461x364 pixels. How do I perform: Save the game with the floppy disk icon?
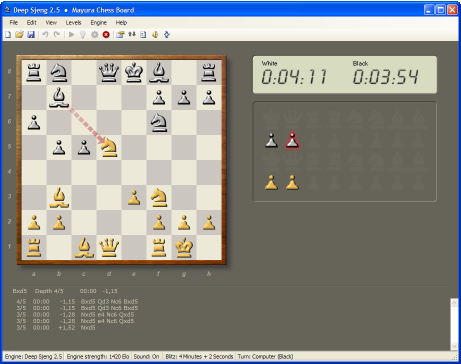(31, 35)
